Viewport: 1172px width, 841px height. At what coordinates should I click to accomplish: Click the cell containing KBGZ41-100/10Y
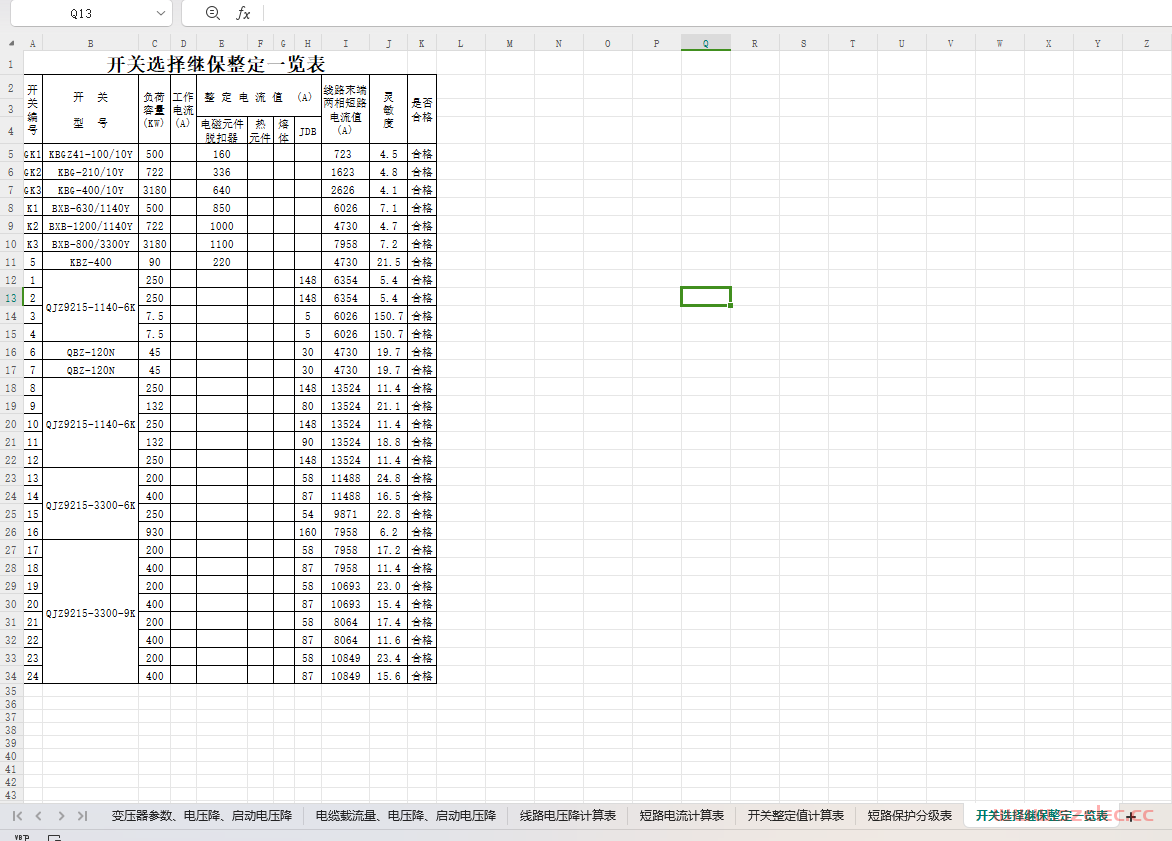coord(90,154)
